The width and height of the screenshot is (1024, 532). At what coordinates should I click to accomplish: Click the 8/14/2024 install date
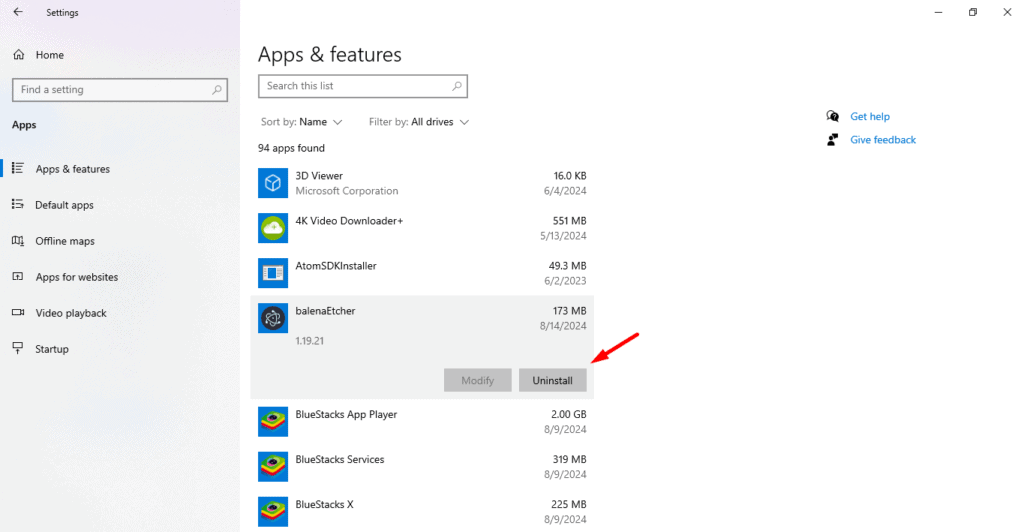pos(563,326)
